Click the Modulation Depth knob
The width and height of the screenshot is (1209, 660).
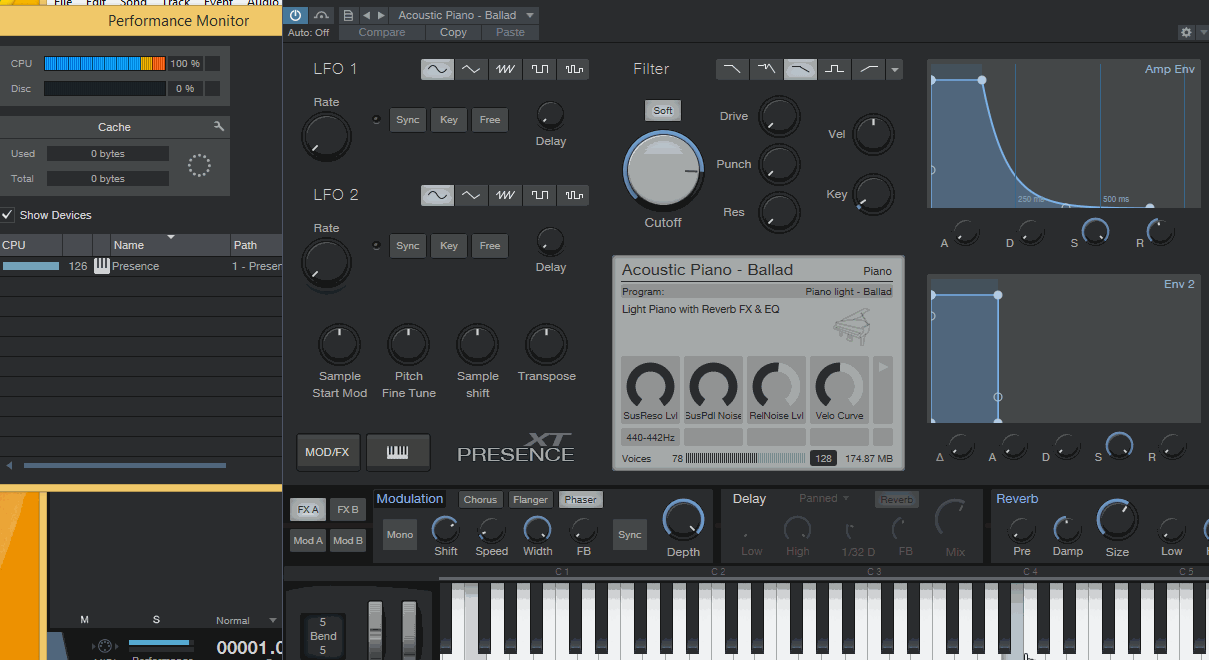(684, 520)
